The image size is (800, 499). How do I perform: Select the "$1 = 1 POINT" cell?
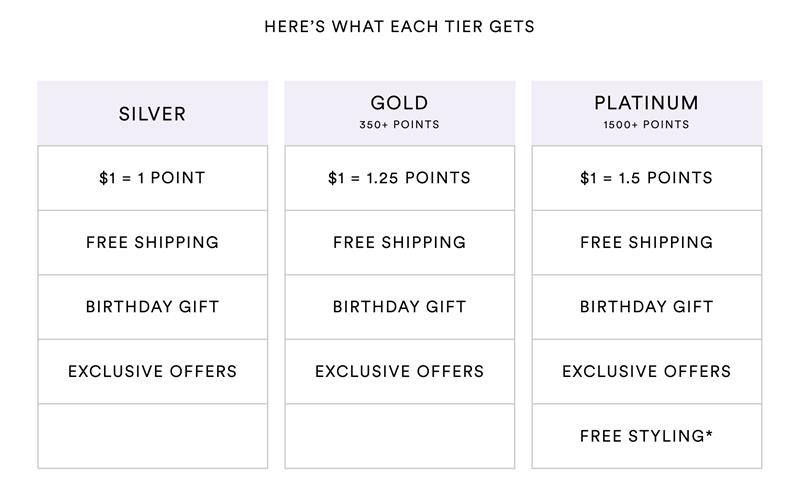(x=152, y=178)
